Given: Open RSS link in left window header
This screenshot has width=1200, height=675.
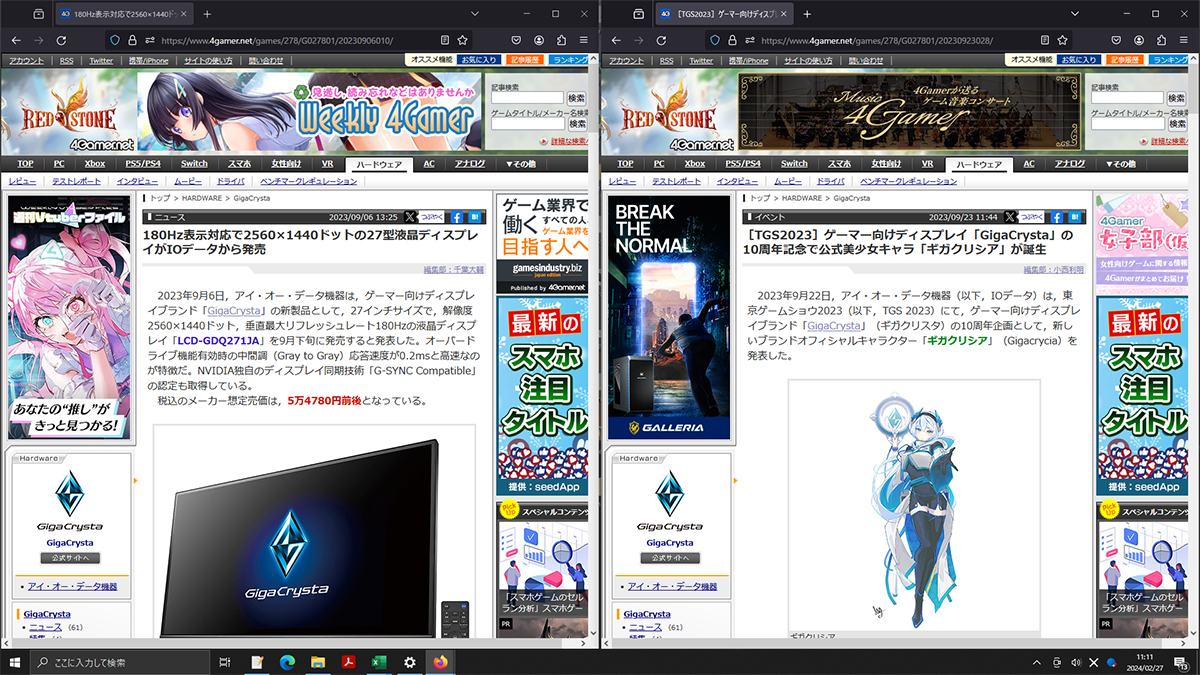Looking at the screenshot, I should tap(67, 60).
